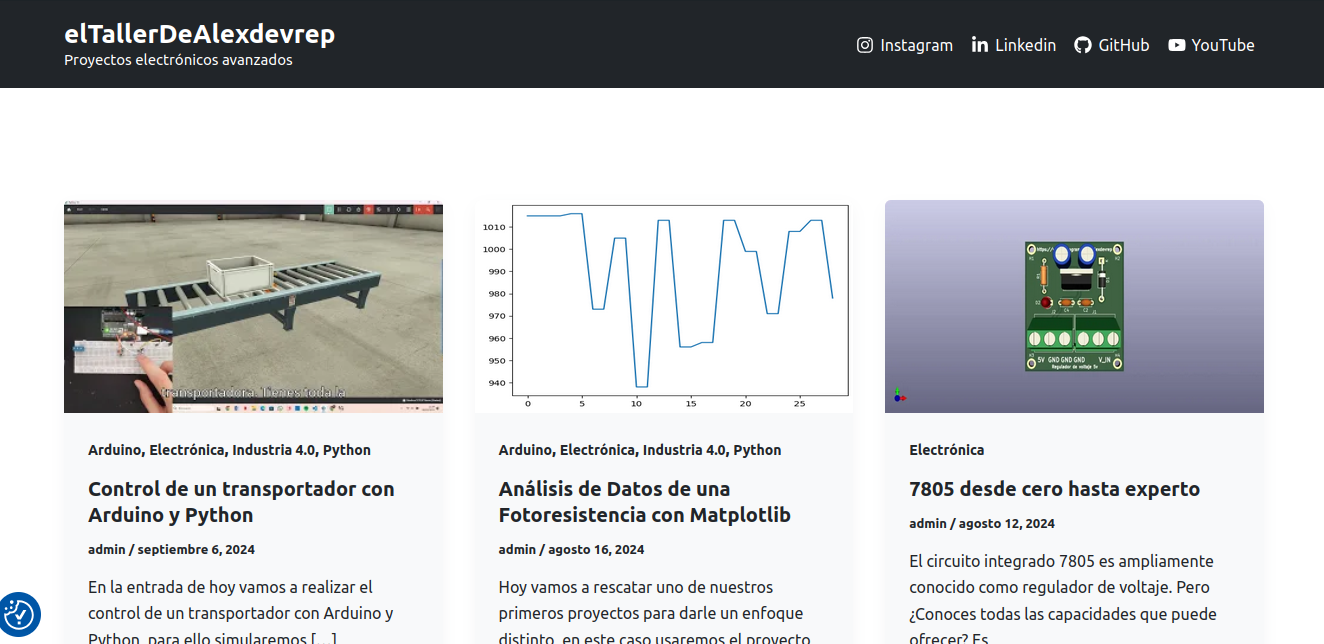The image size is (1324, 644).
Task: Select Electrónica category on Fotoresistencia post
Action: (598, 450)
